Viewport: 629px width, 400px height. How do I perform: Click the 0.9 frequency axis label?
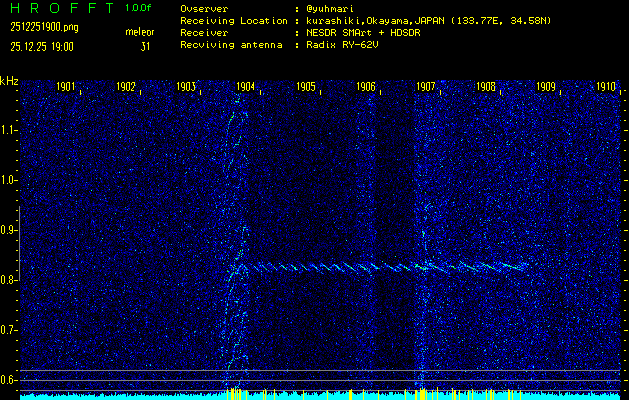[x=7, y=230]
